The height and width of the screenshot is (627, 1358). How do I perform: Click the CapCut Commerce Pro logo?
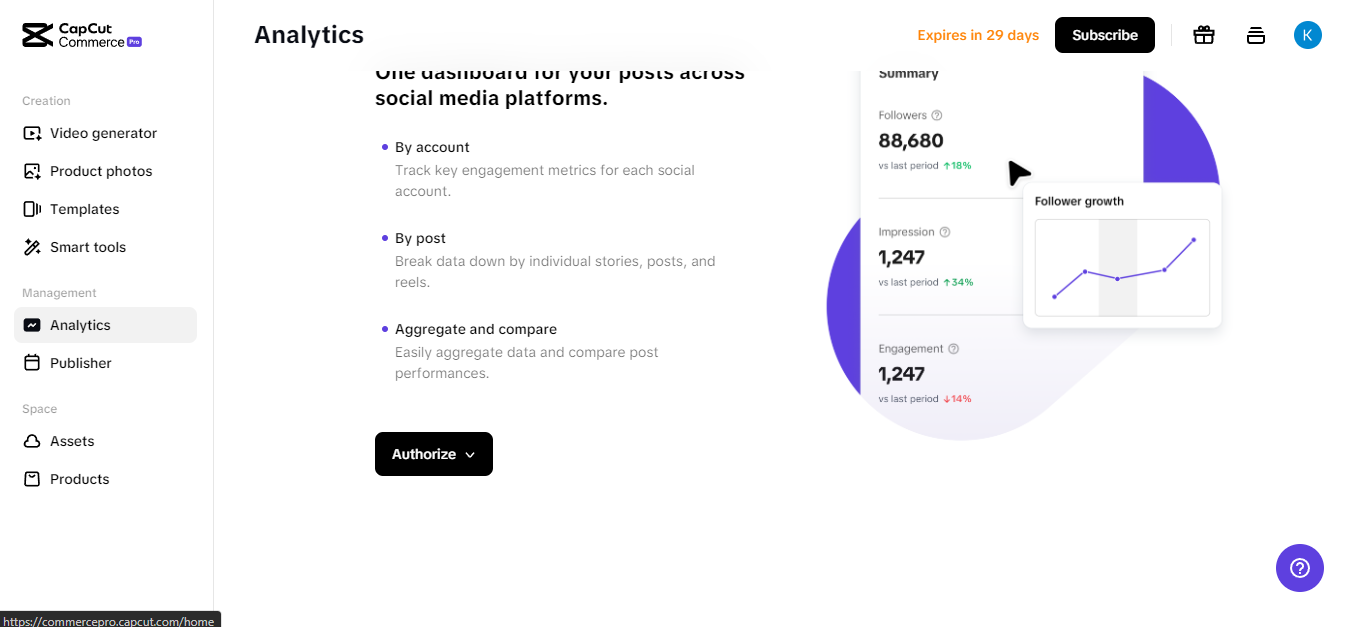[82, 35]
